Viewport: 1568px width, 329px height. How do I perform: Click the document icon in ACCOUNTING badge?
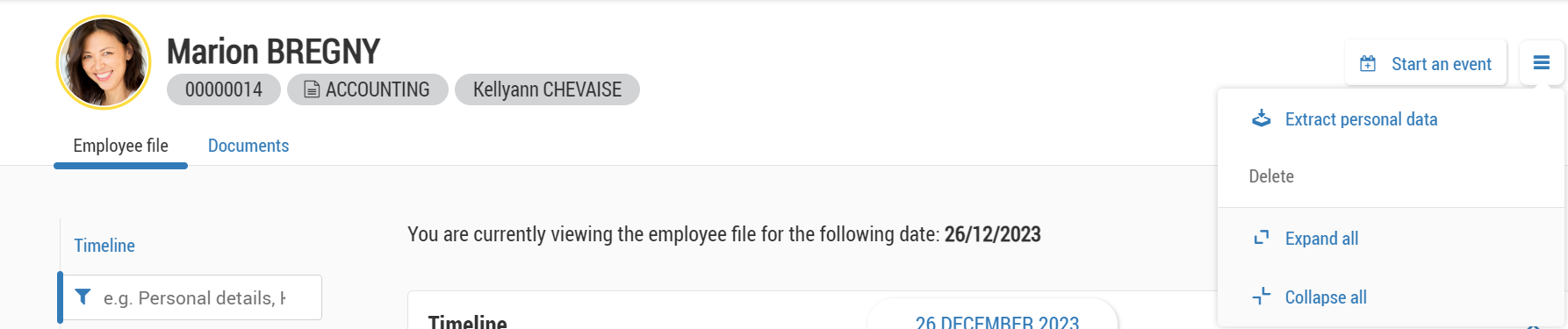click(312, 89)
